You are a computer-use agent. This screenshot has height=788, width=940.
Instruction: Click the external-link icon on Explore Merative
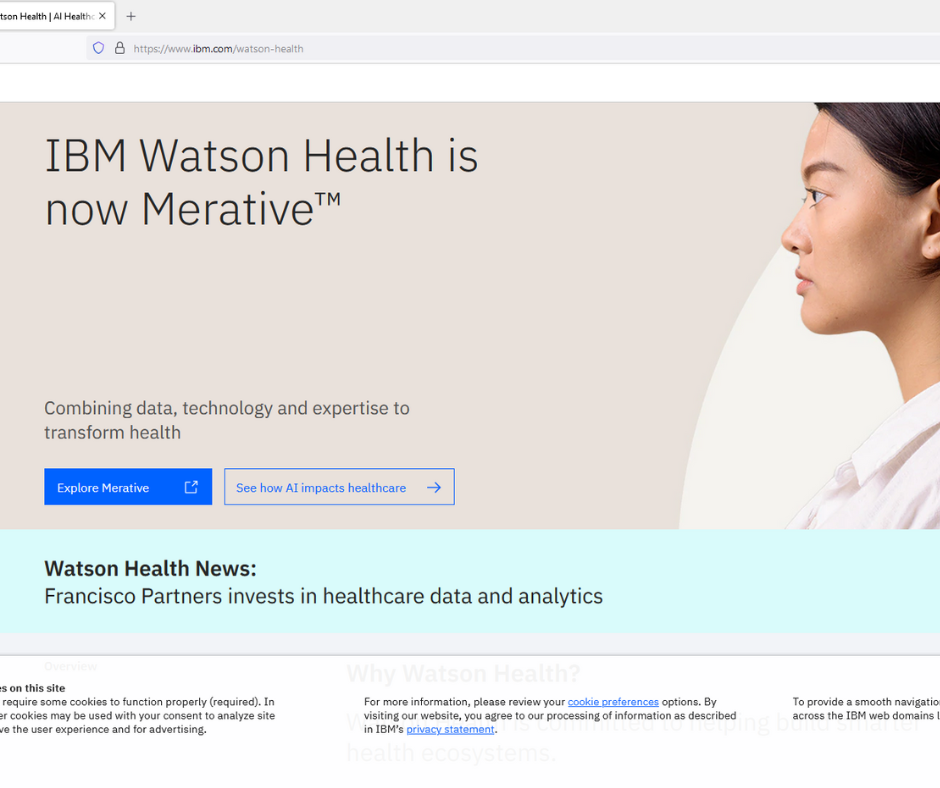pos(191,487)
